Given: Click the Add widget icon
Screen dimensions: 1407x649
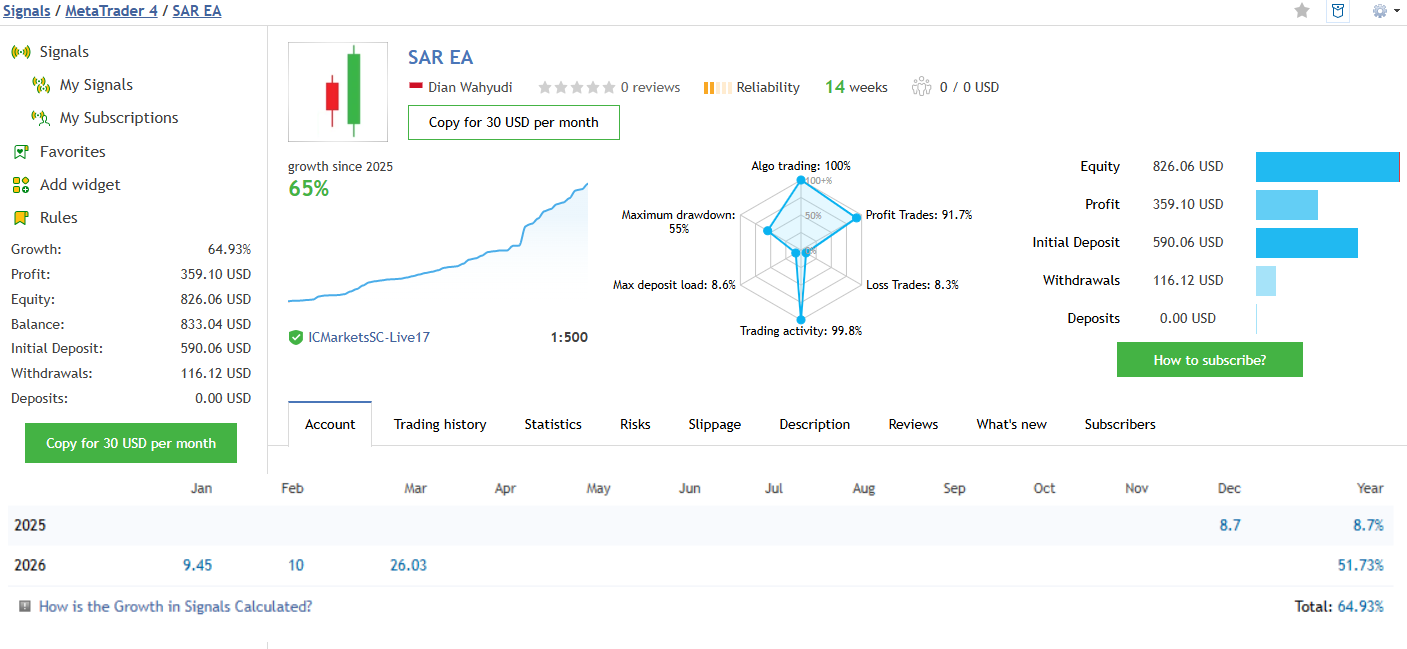Looking at the screenshot, I should point(21,185).
